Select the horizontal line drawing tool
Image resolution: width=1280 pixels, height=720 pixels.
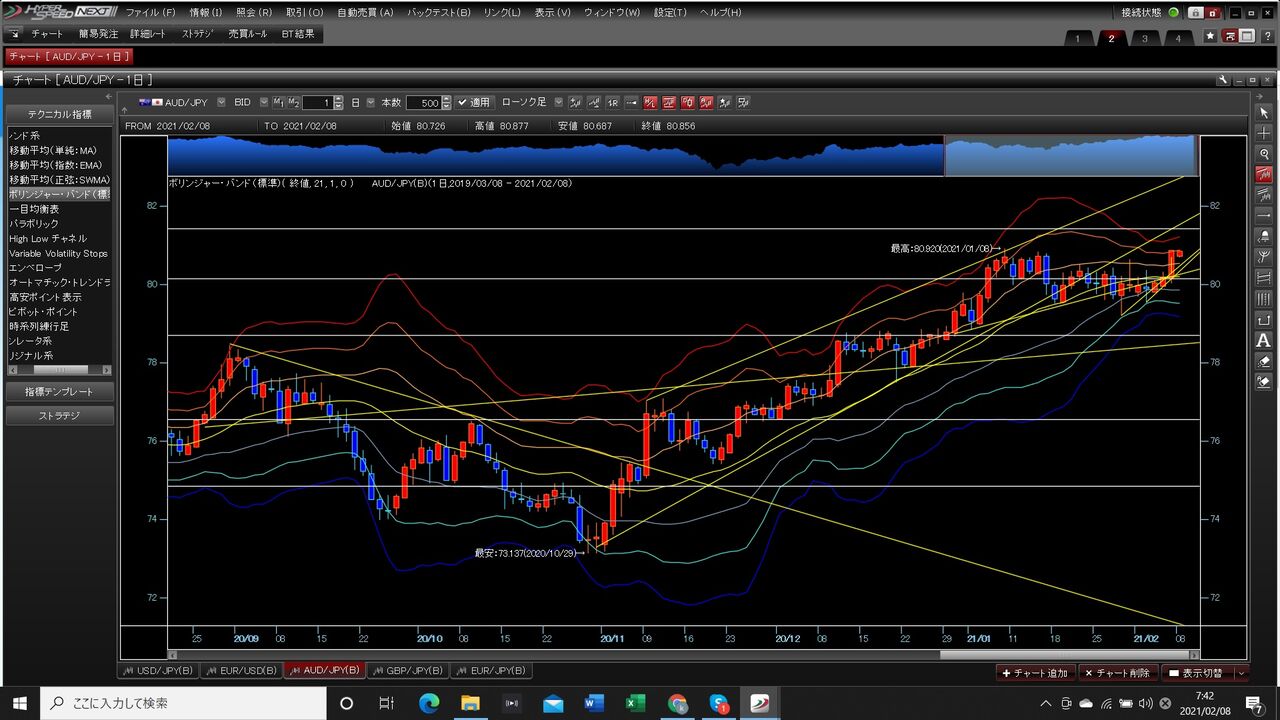(x=1264, y=215)
